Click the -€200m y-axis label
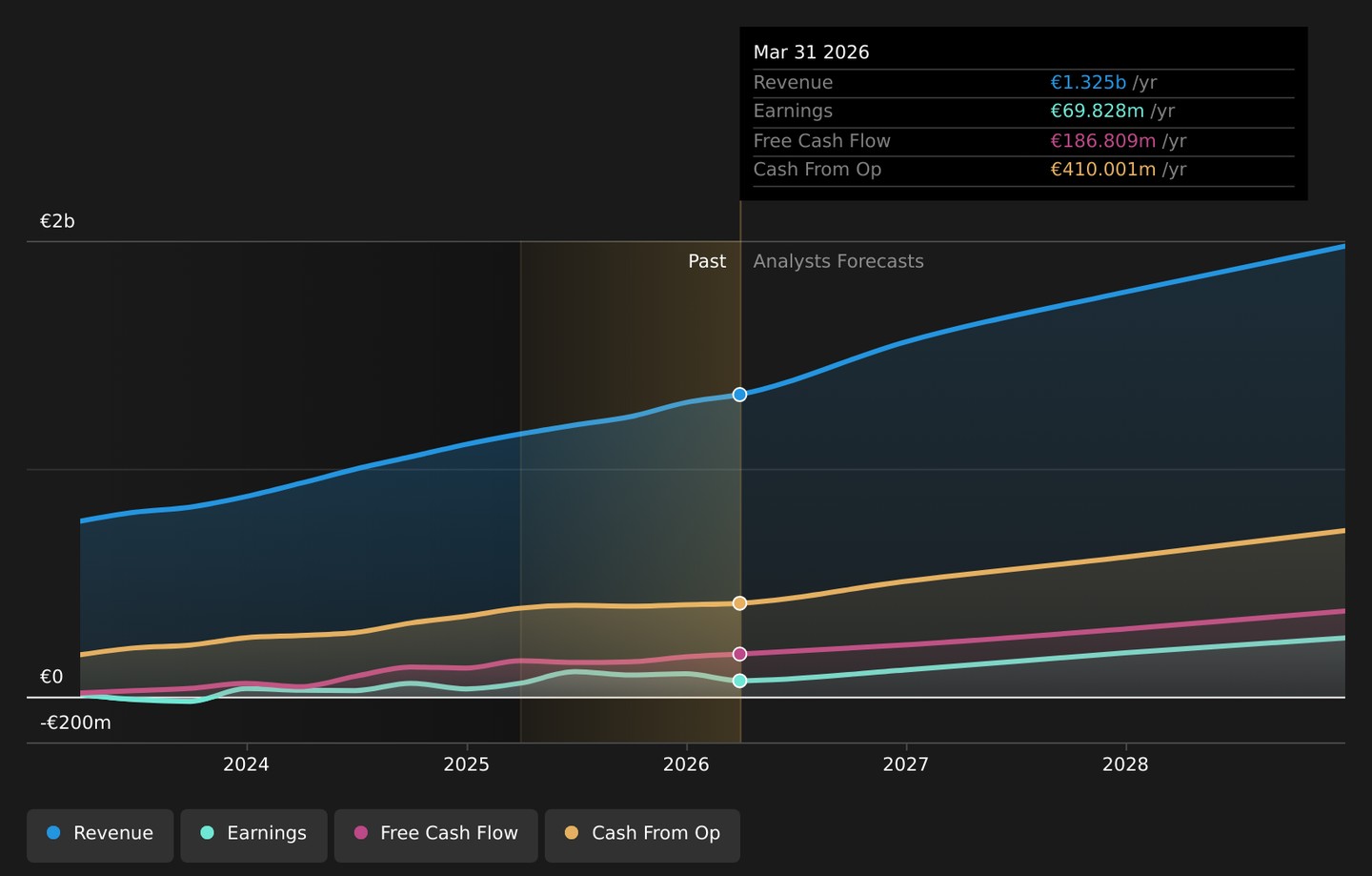This screenshot has width=1372, height=876. click(x=75, y=723)
